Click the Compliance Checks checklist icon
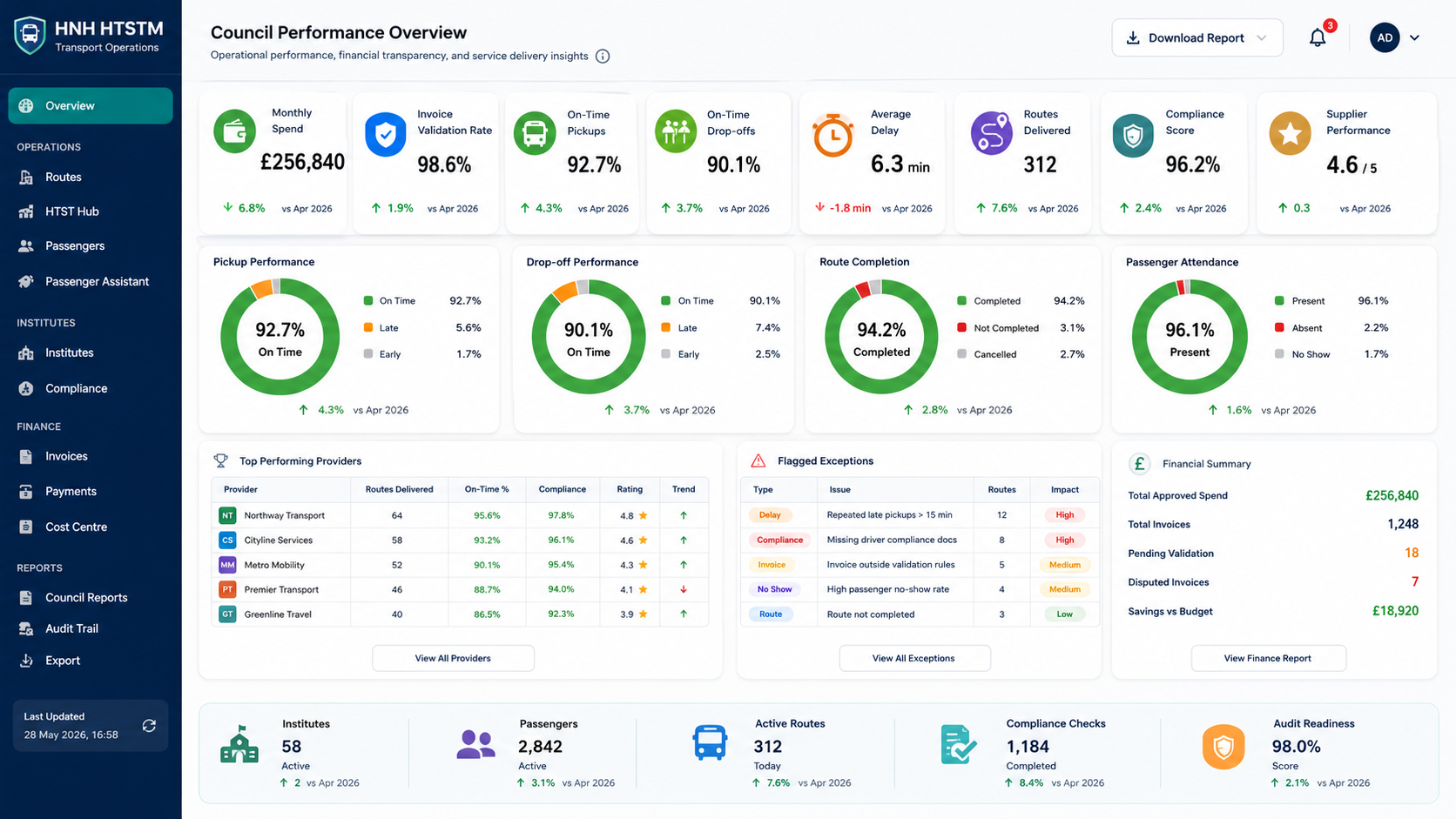The width and height of the screenshot is (1456, 819). coord(958,745)
